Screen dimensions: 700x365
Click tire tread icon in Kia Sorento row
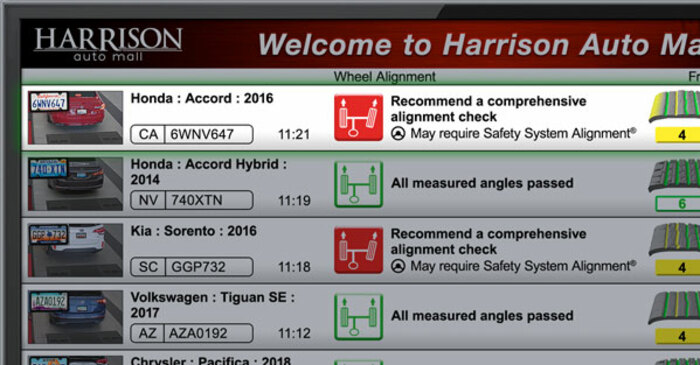(675, 239)
